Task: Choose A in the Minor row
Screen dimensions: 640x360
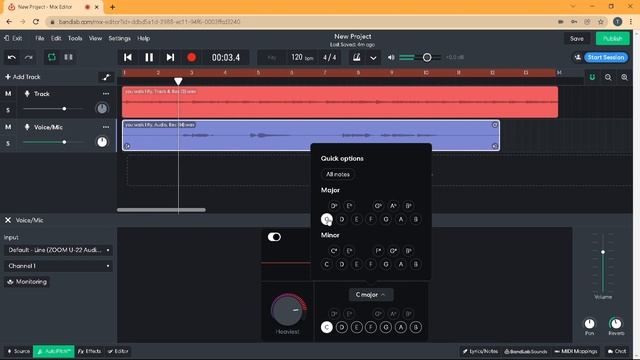Action: (x=401, y=264)
